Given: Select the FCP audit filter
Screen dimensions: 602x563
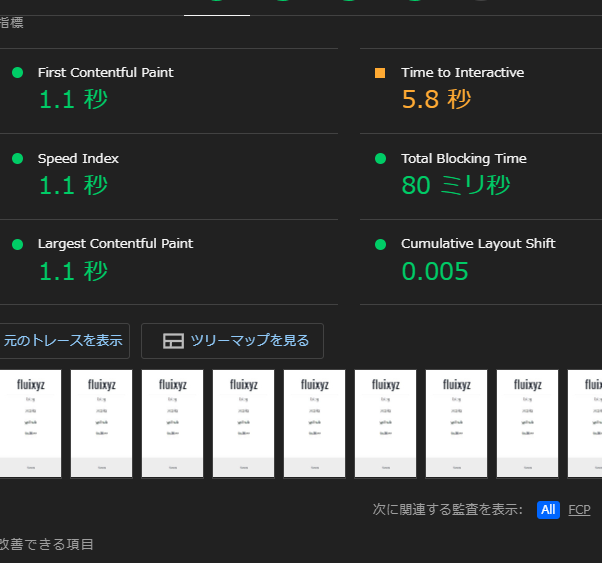Looking at the screenshot, I should point(579,510).
